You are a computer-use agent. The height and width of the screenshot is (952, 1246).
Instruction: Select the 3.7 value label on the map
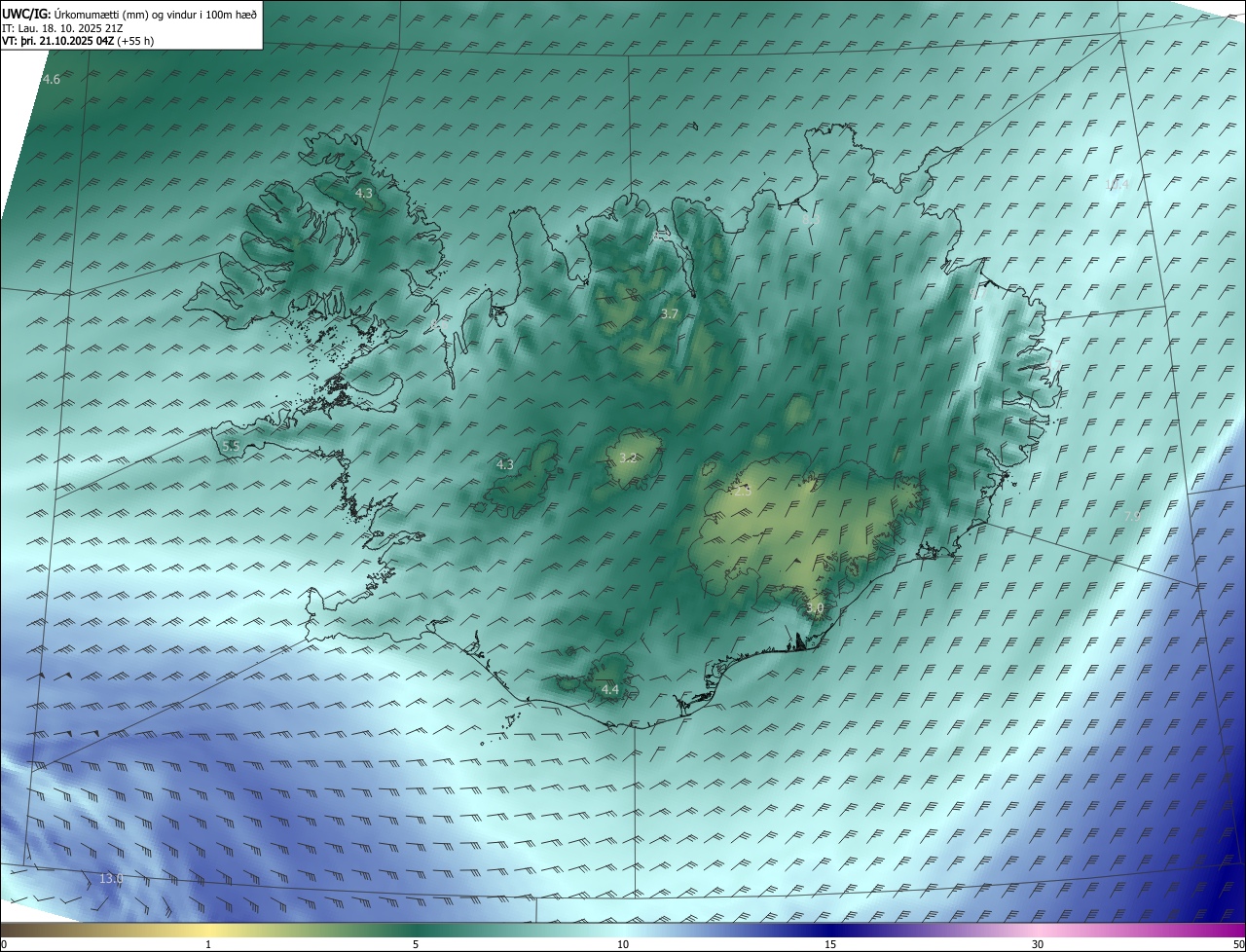670,313
